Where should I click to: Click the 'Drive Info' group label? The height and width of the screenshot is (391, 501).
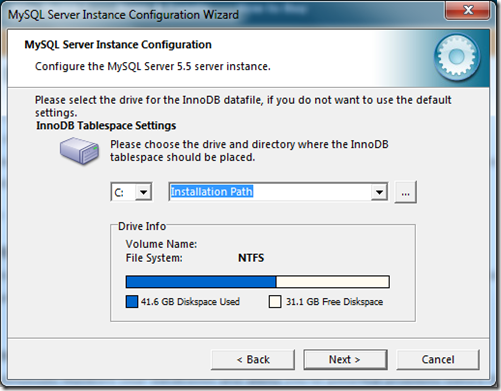142,226
